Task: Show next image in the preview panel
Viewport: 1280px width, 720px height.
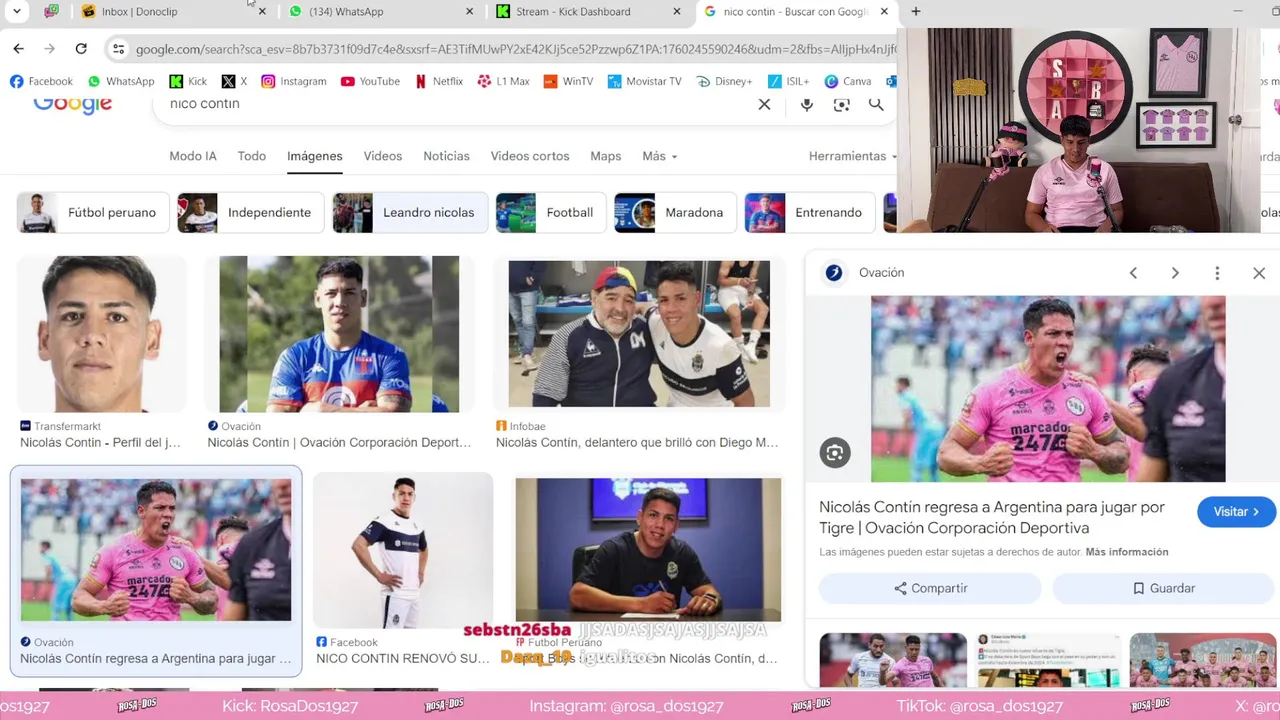Action: [1175, 273]
